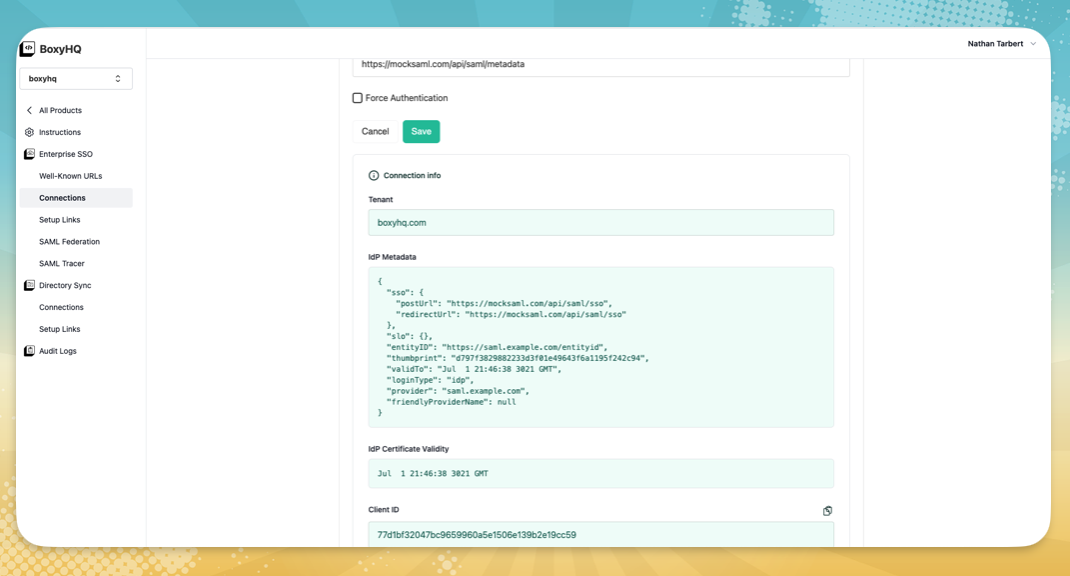1070x576 pixels.
Task: Open SAML Tracer page
Action: pos(61,263)
